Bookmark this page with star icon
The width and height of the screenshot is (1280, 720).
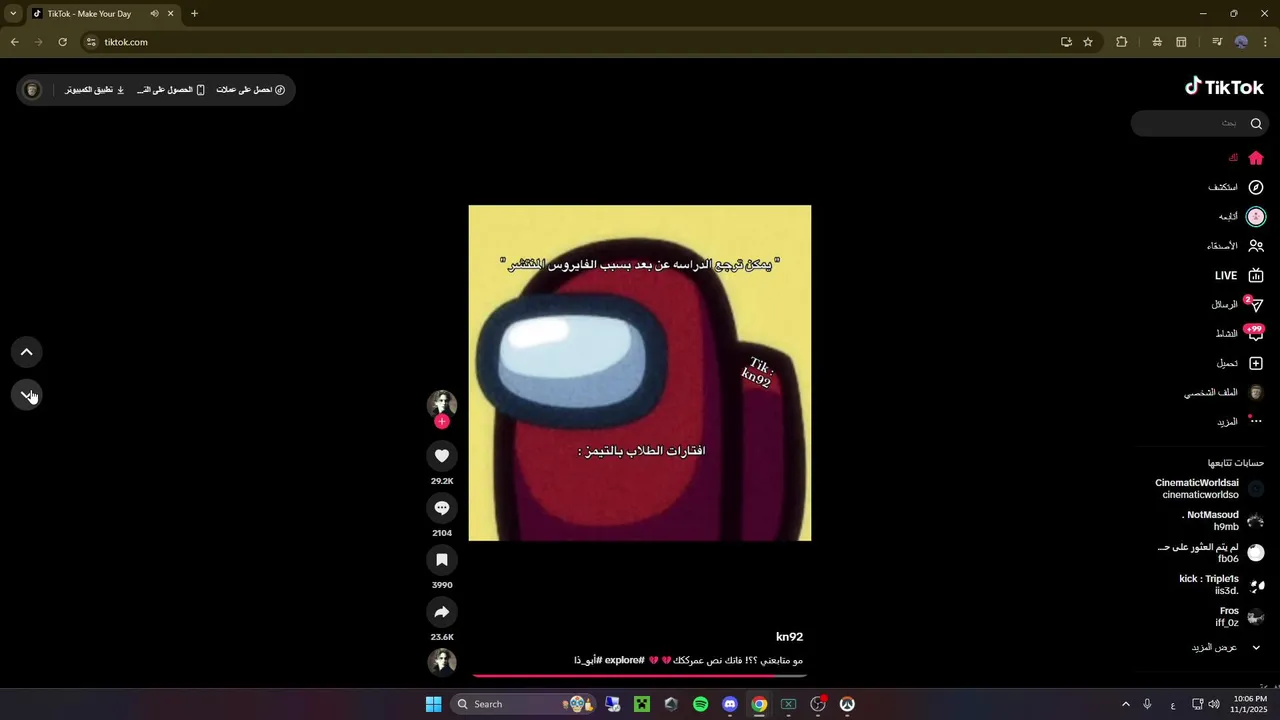(1088, 42)
